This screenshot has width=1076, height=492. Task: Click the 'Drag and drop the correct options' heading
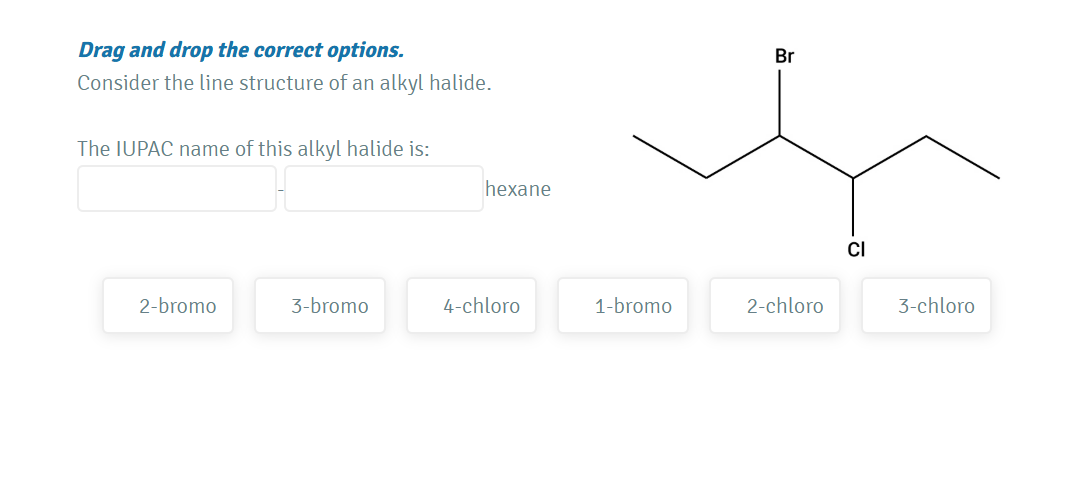tap(241, 50)
